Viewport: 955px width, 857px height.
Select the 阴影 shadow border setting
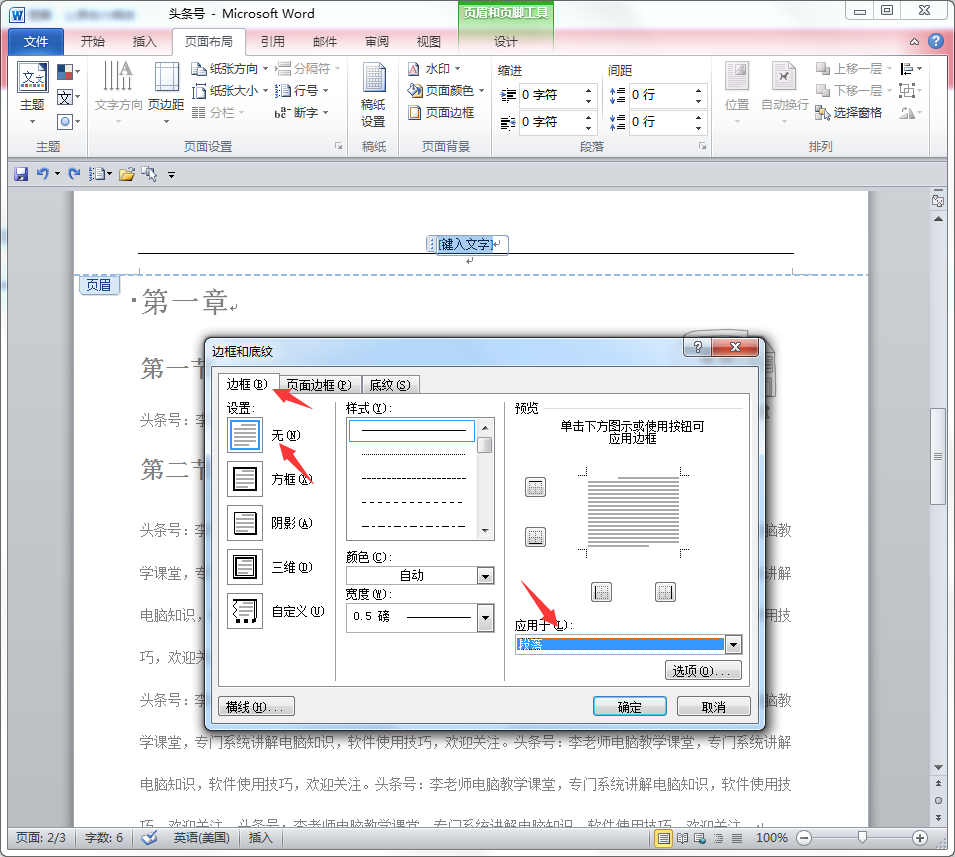click(x=245, y=523)
